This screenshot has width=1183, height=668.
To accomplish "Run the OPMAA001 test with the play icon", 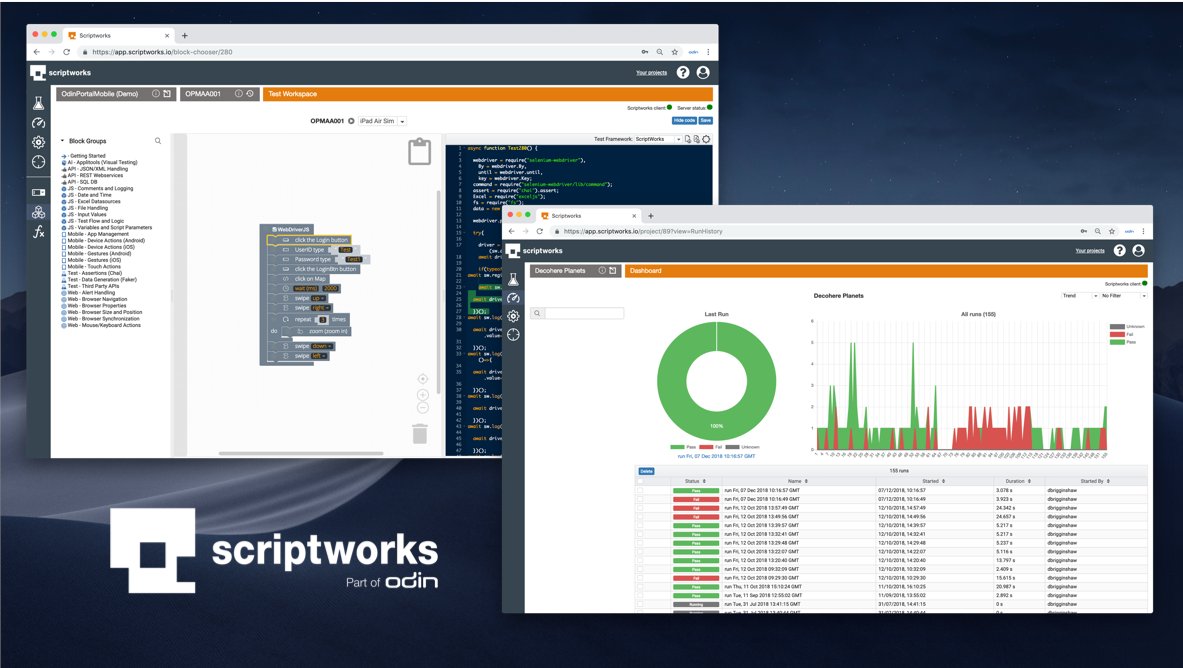I will click(351, 121).
